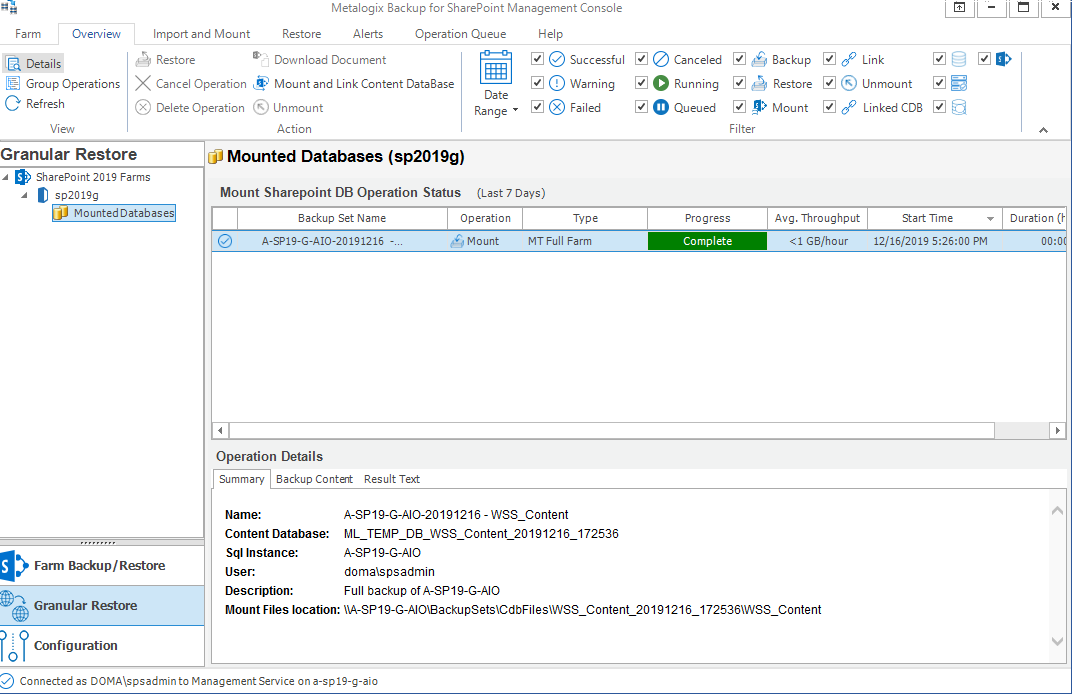Click the horizontal scrollbar right arrow
The width and height of the screenshot is (1072, 694).
tap(1058, 431)
